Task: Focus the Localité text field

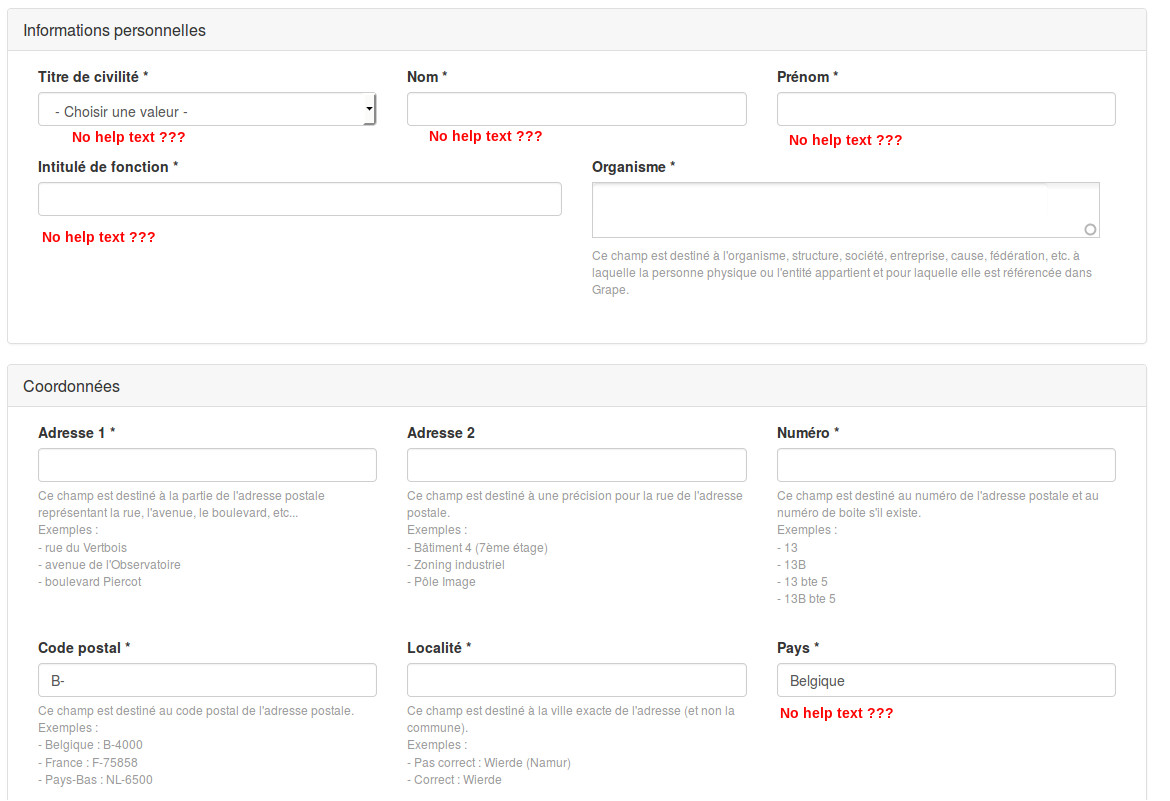Action: click(x=576, y=680)
